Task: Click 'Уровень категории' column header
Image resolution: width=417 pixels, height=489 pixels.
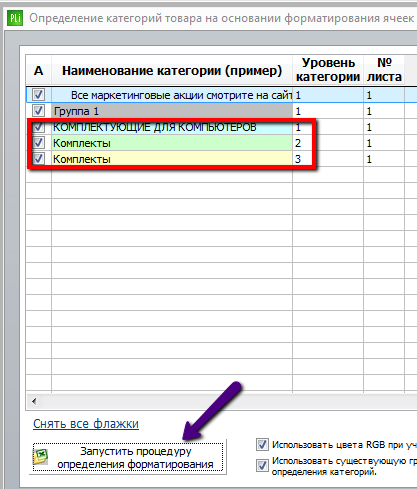Action: tap(328, 70)
